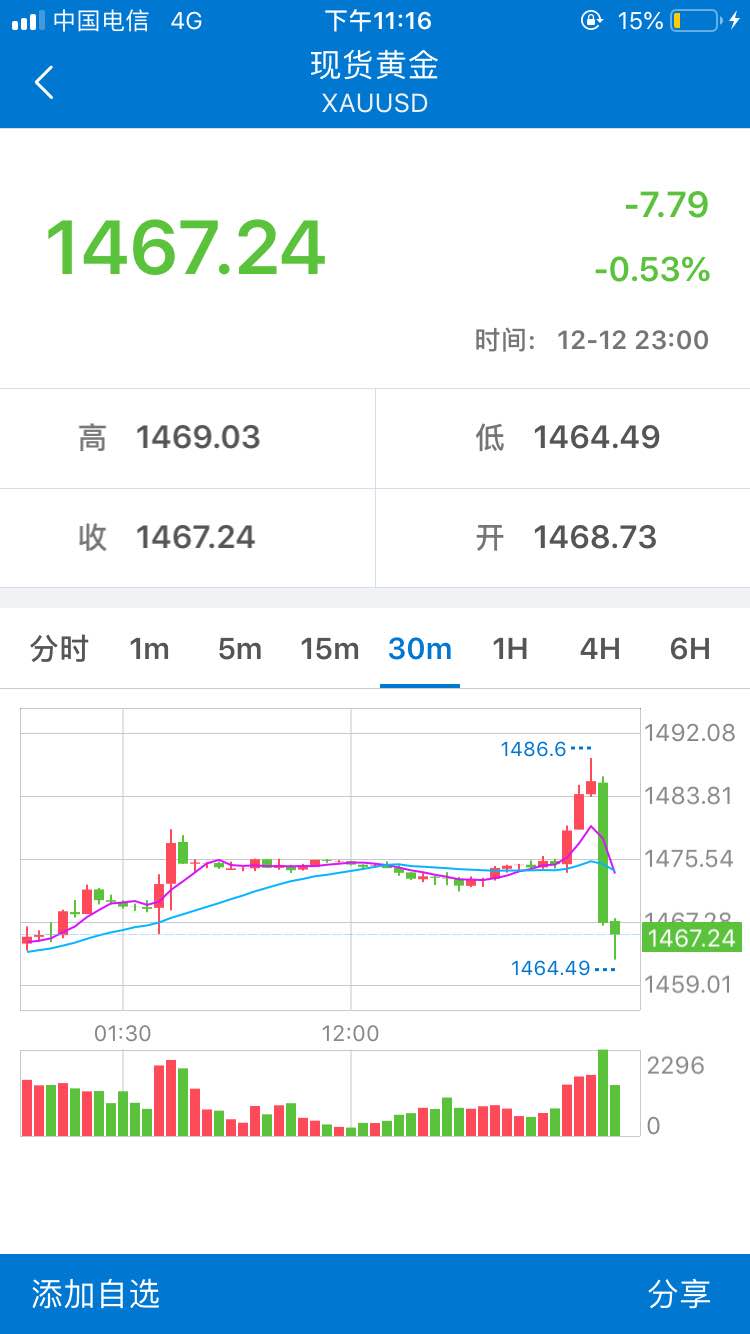This screenshot has height=1334, width=750.
Task: Switch to the 6H timeframe
Action: (690, 649)
